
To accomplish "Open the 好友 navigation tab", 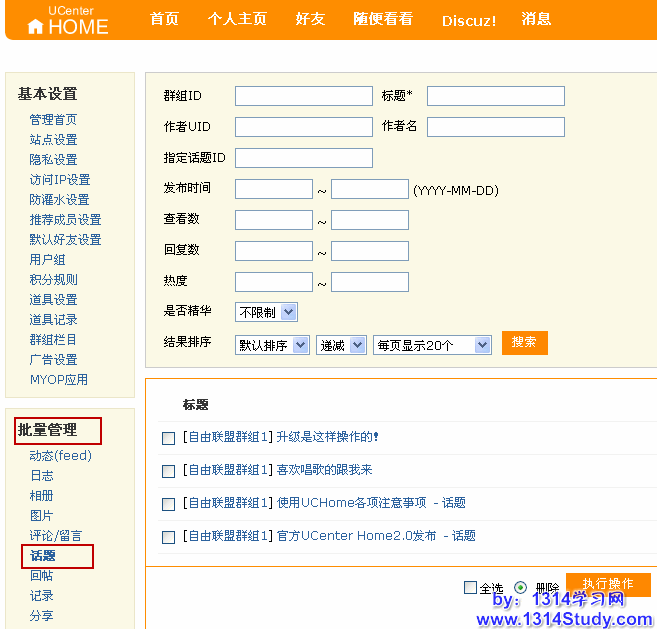I will 310,19.
